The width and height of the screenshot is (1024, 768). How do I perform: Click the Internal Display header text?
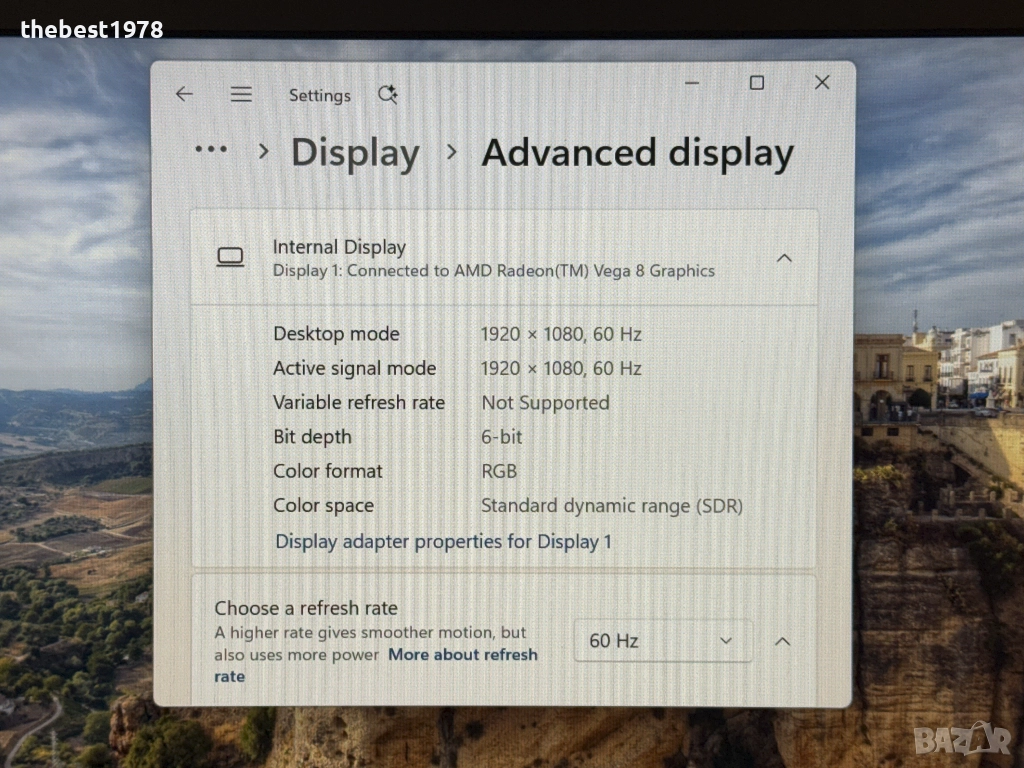tap(339, 247)
